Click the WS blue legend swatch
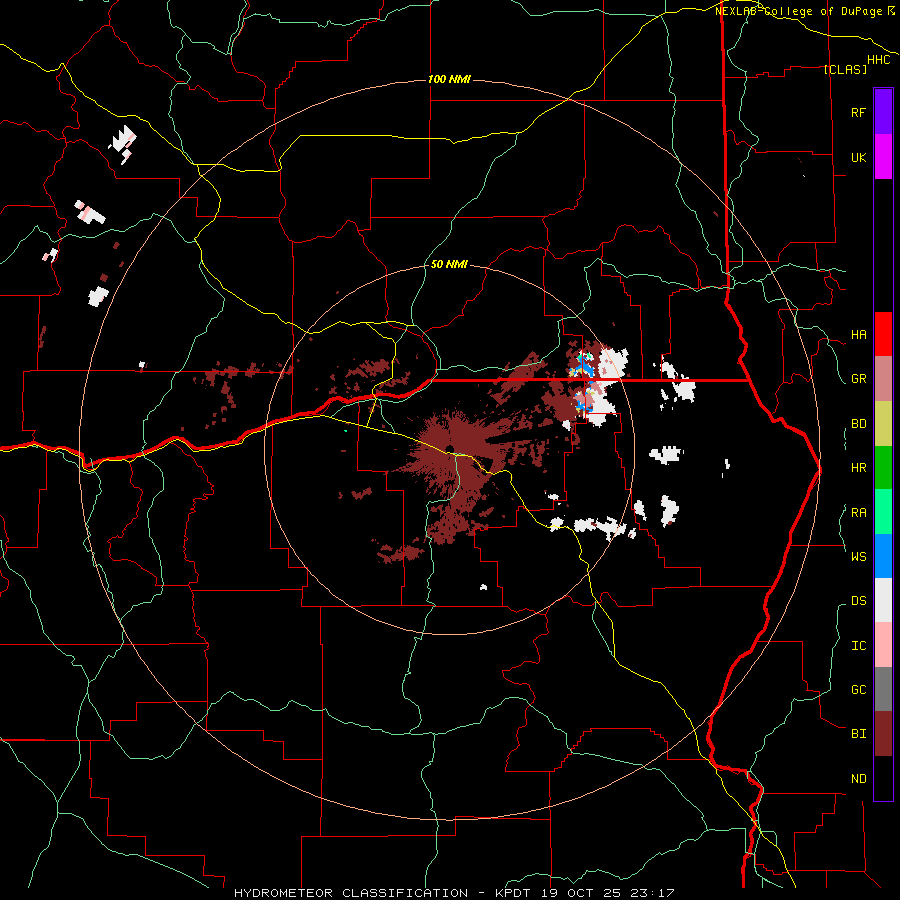The height and width of the screenshot is (900, 900). click(x=883, y=556)
